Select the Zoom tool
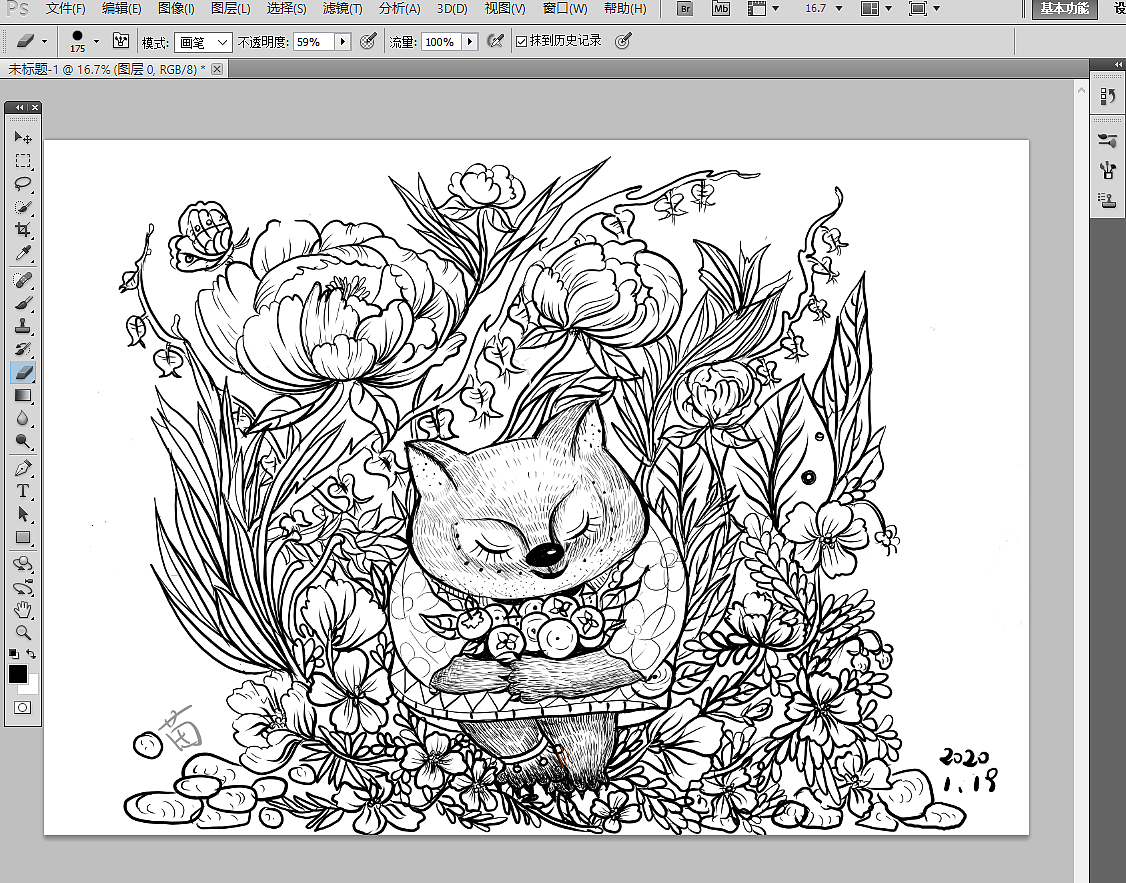This screenshot has height=883, width=1126. (23, 632)
